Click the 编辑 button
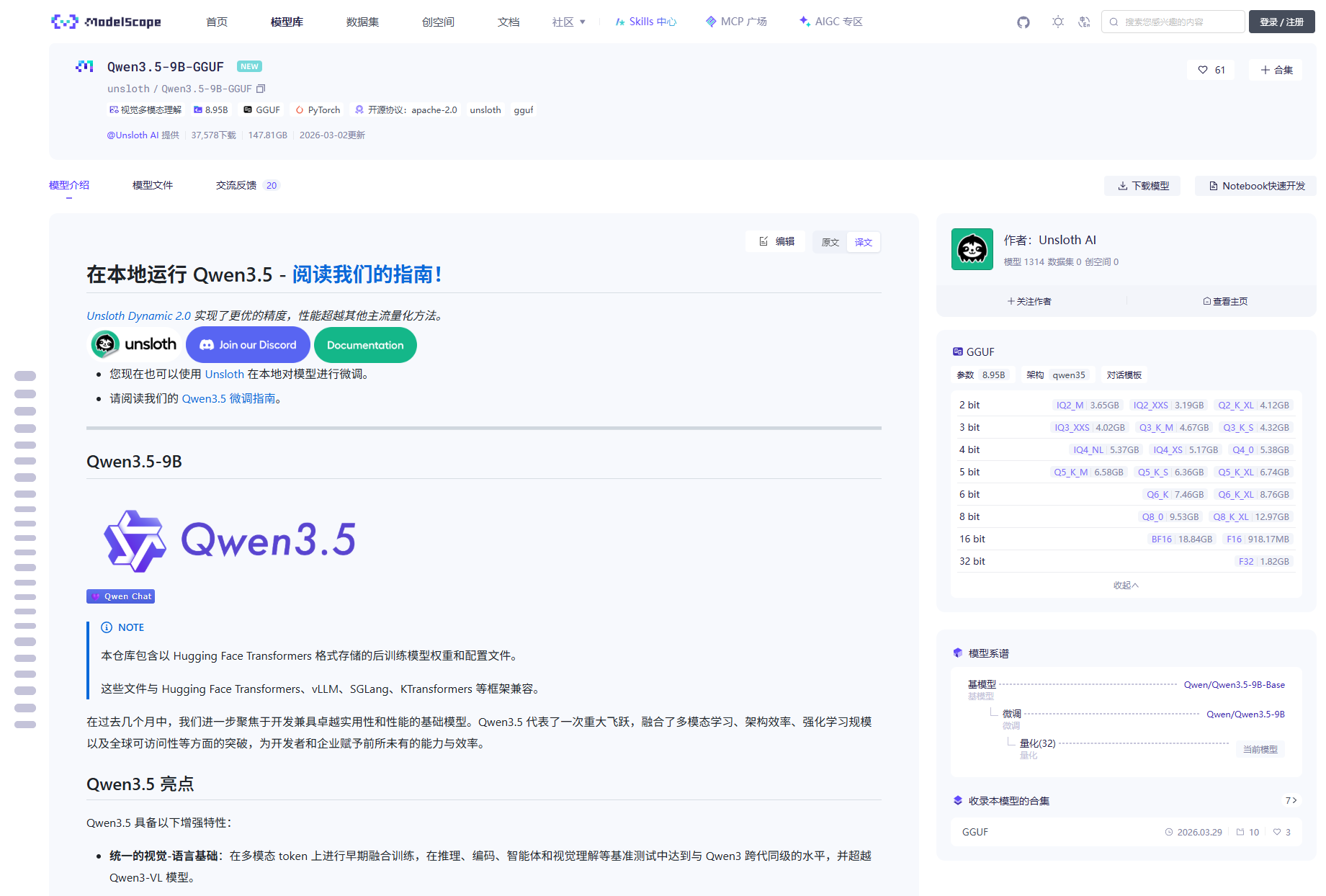Image resolution: width=1326 pixels, height=896 pixels. pyautogui.click(x=776, y=241)
